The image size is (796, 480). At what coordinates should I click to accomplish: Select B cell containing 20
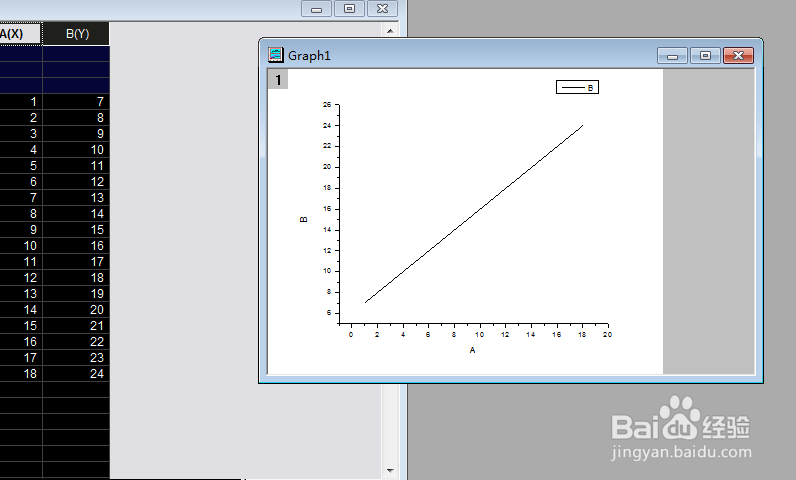coord(76,310)
